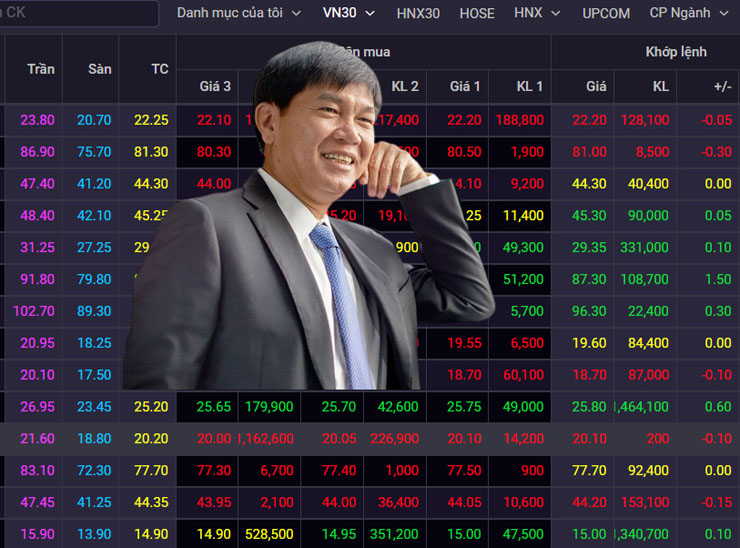The image size is (740, 548).
Task: Switch to the HNX30 tab
Action: [x=418, y=13]
